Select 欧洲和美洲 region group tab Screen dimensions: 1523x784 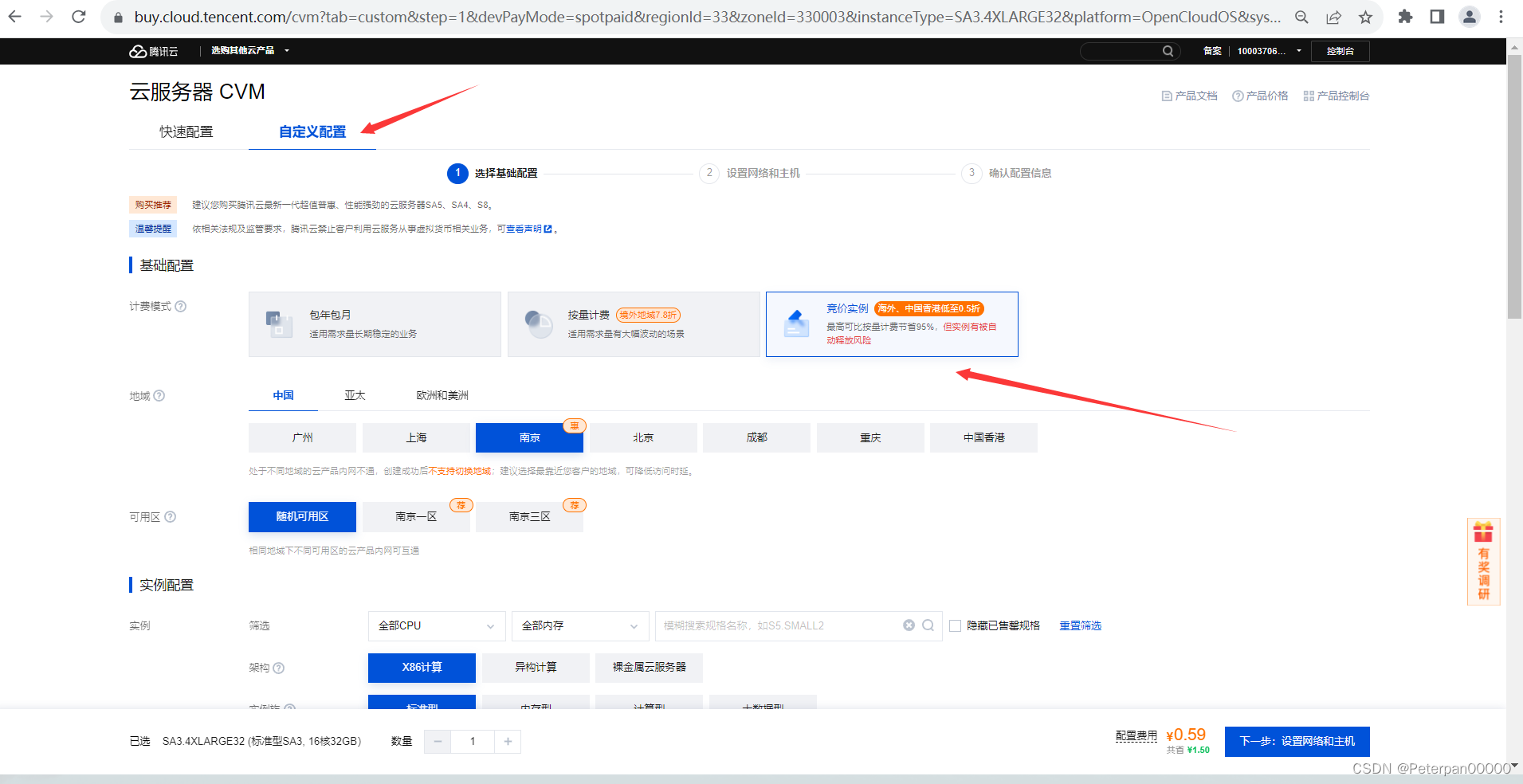[442, 395]
